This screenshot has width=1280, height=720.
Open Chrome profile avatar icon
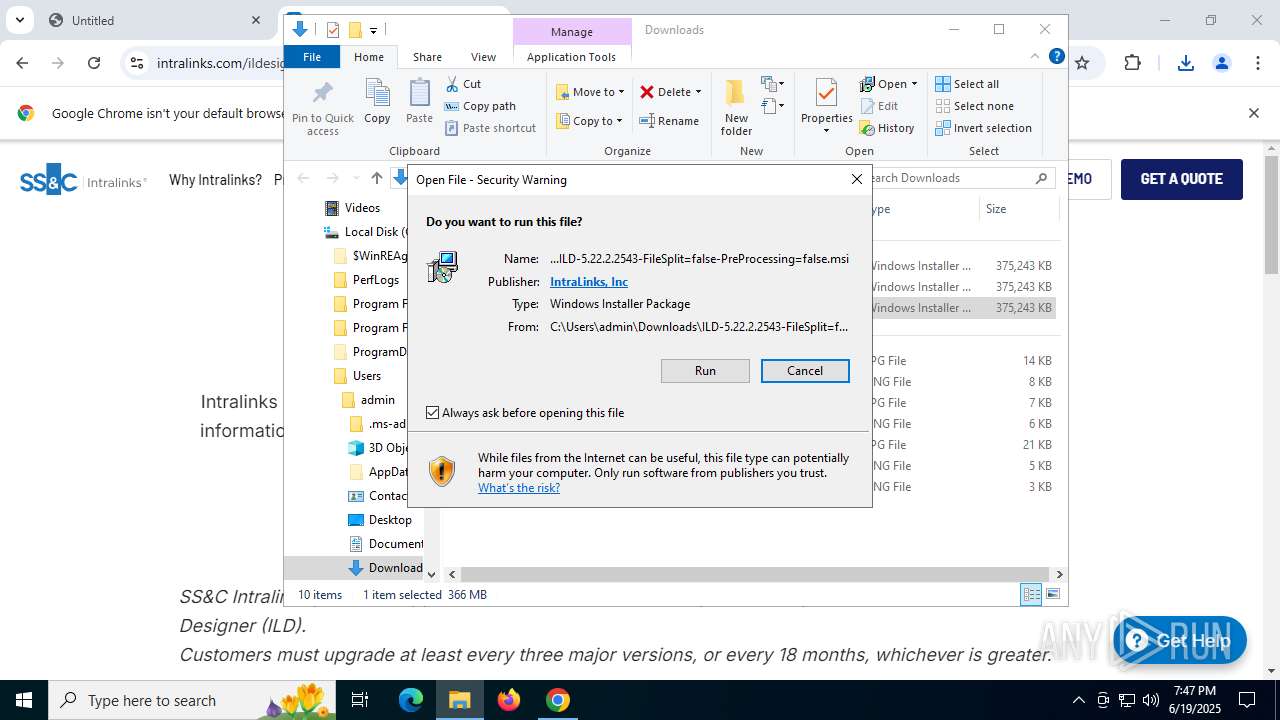[1221, 63]
